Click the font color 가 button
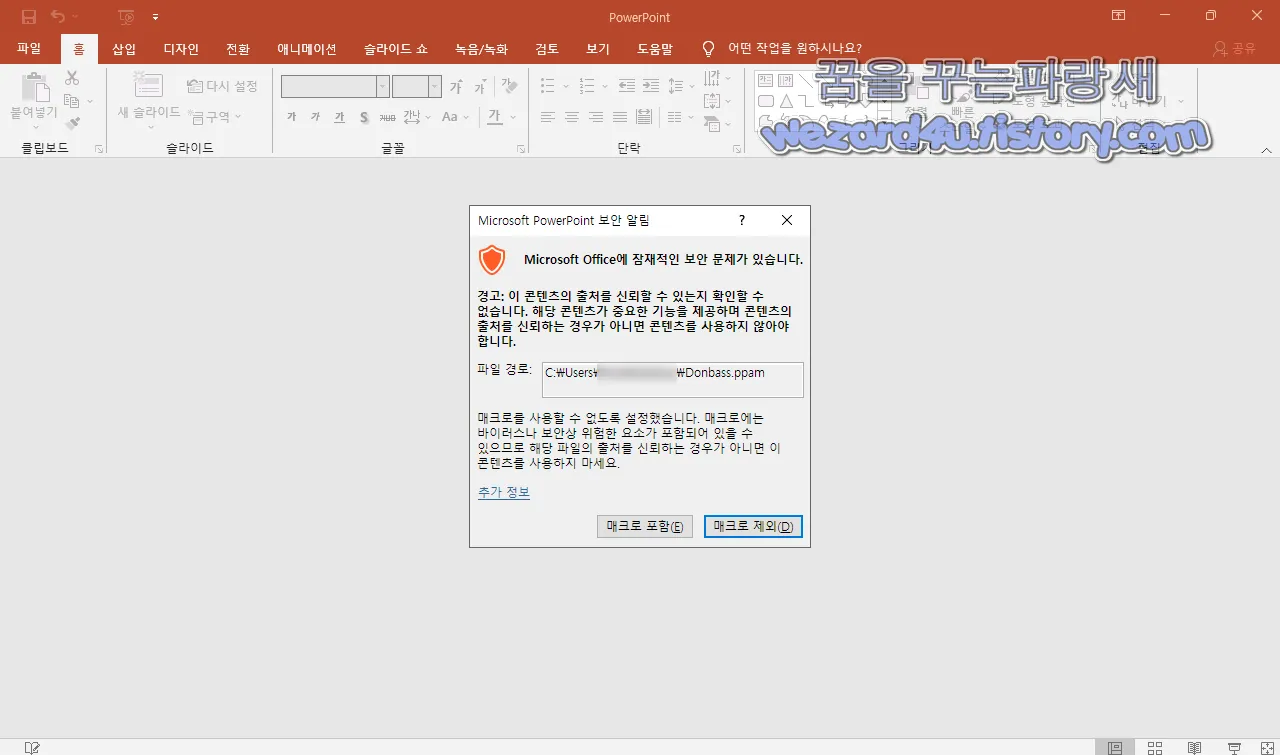The image size is (1280, 755). 494,117
